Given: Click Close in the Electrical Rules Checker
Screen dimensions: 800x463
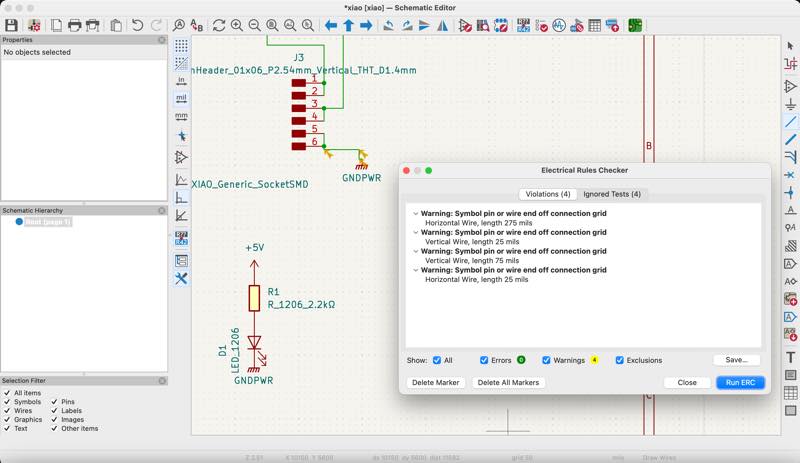Looking at the screenshot, I should click(687, 382).
